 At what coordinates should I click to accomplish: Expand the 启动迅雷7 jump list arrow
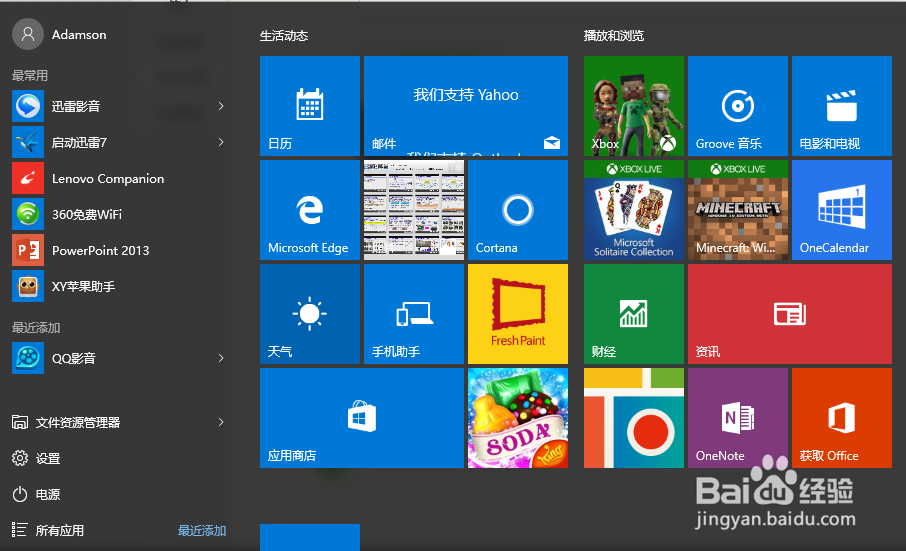pos(221,142)
